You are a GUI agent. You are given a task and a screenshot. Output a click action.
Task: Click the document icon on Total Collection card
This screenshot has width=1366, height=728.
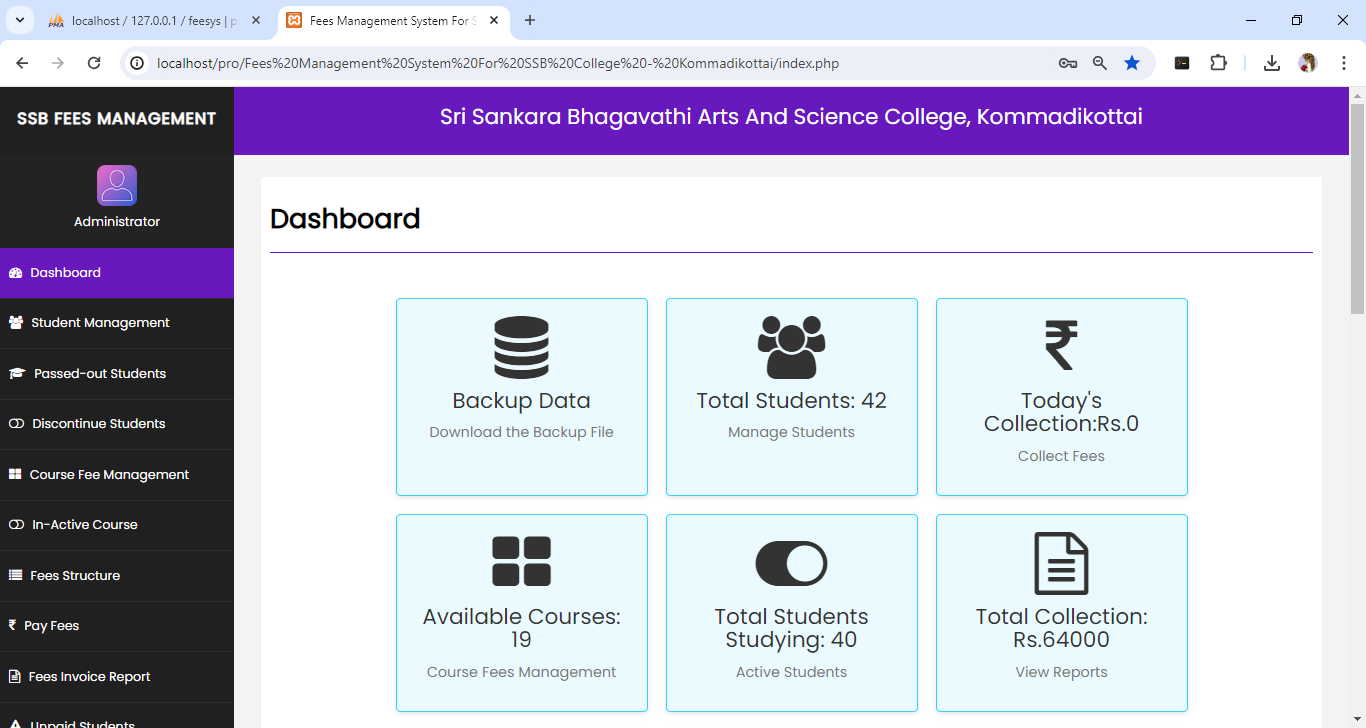point(1061,563)
